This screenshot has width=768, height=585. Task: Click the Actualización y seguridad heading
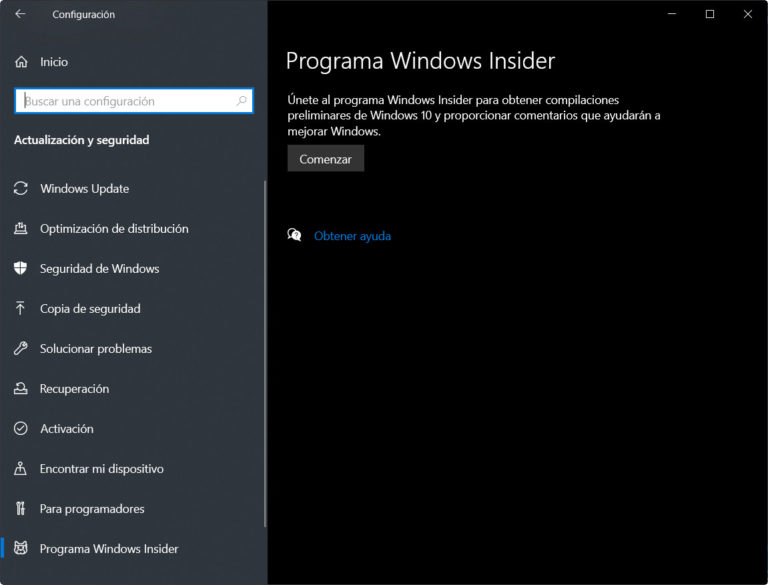click(81, 140)
